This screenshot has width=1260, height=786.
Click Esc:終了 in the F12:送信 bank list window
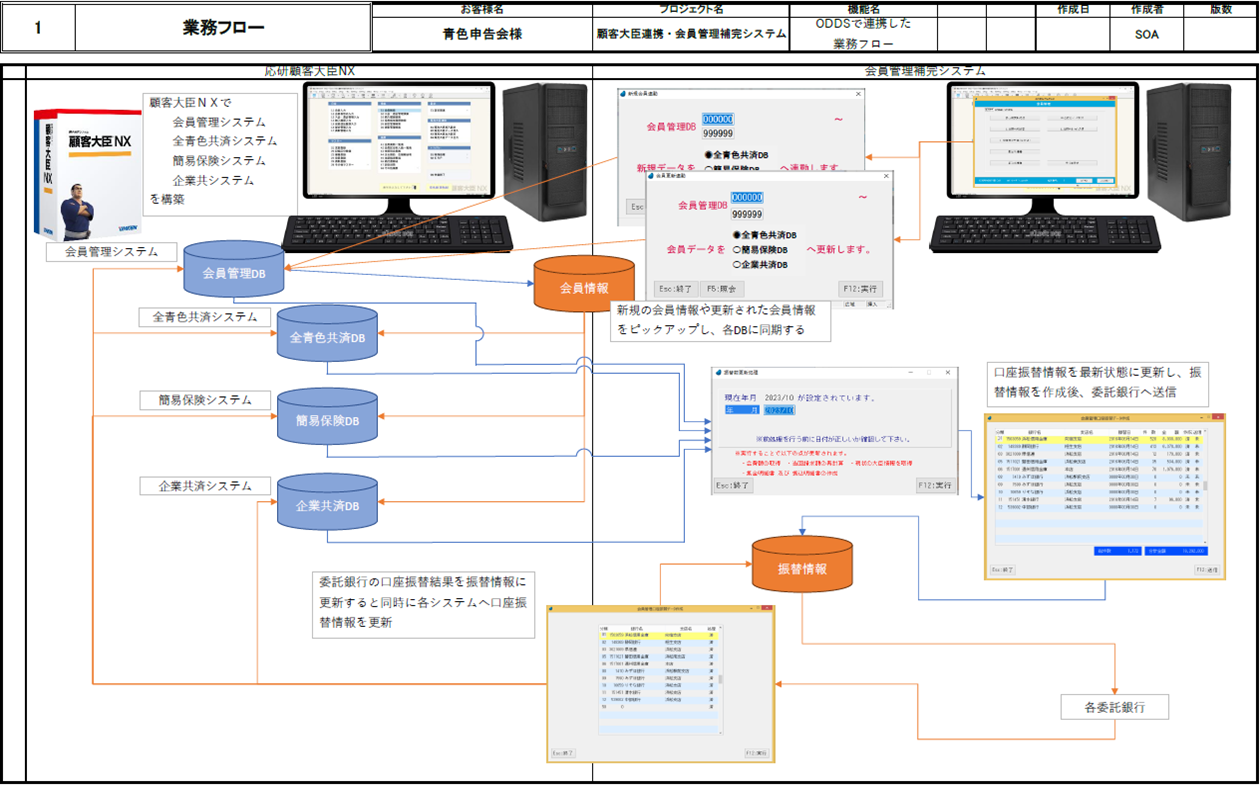click(x=1002, y=570)
